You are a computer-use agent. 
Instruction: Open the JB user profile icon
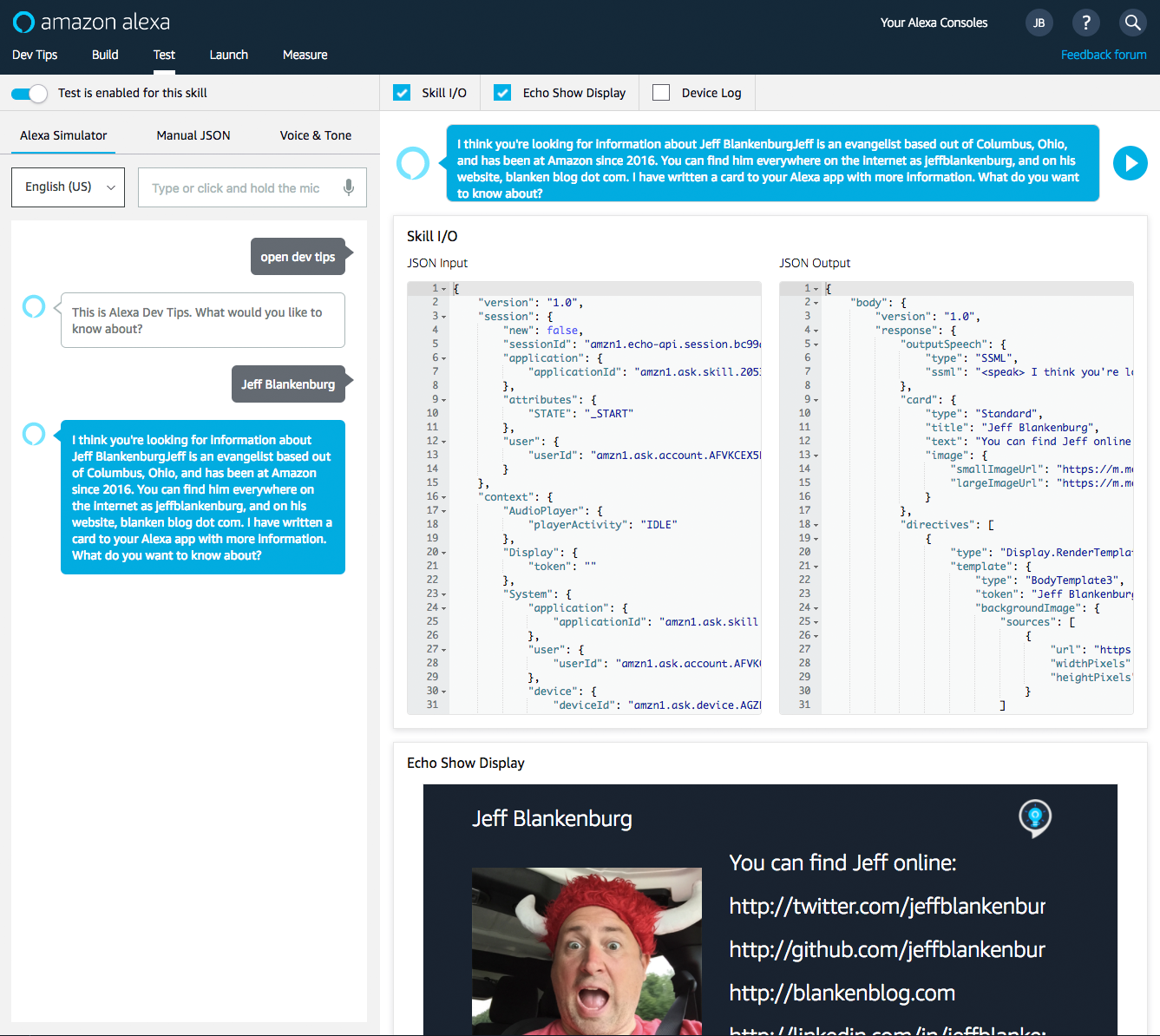1039,23
